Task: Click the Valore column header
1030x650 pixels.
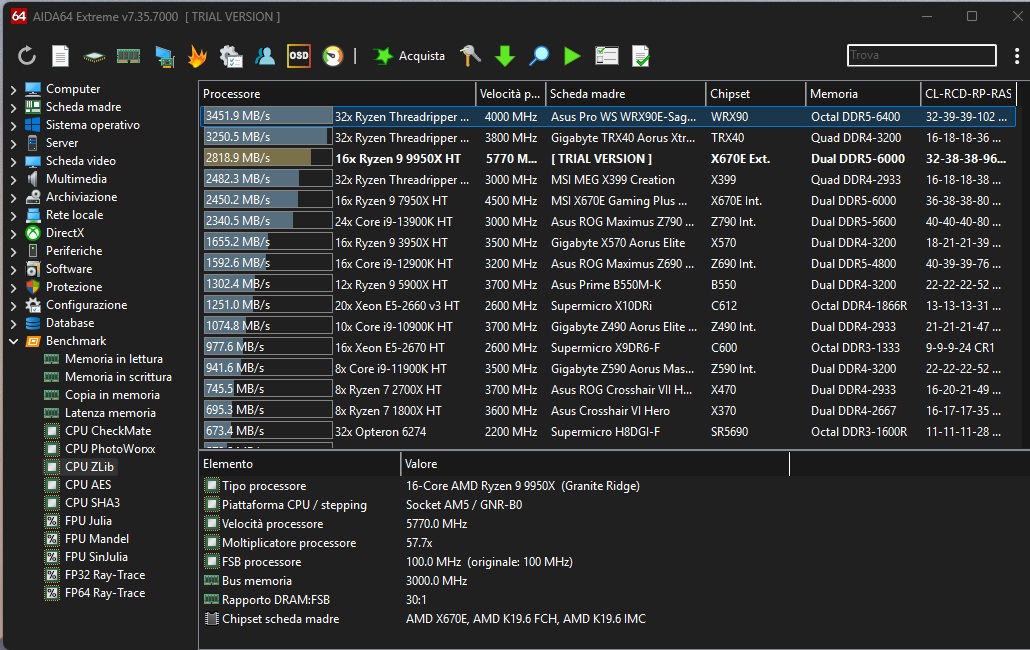Action: point(594,464)
